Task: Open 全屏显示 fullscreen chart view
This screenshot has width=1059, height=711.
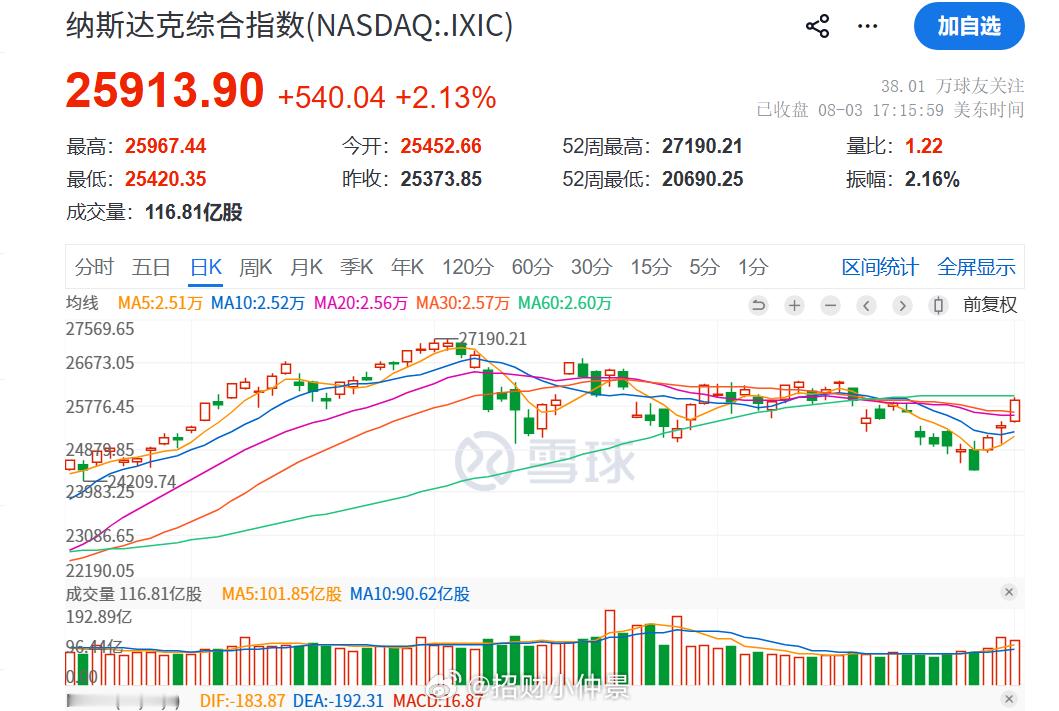Action: [x=977, y=267]
